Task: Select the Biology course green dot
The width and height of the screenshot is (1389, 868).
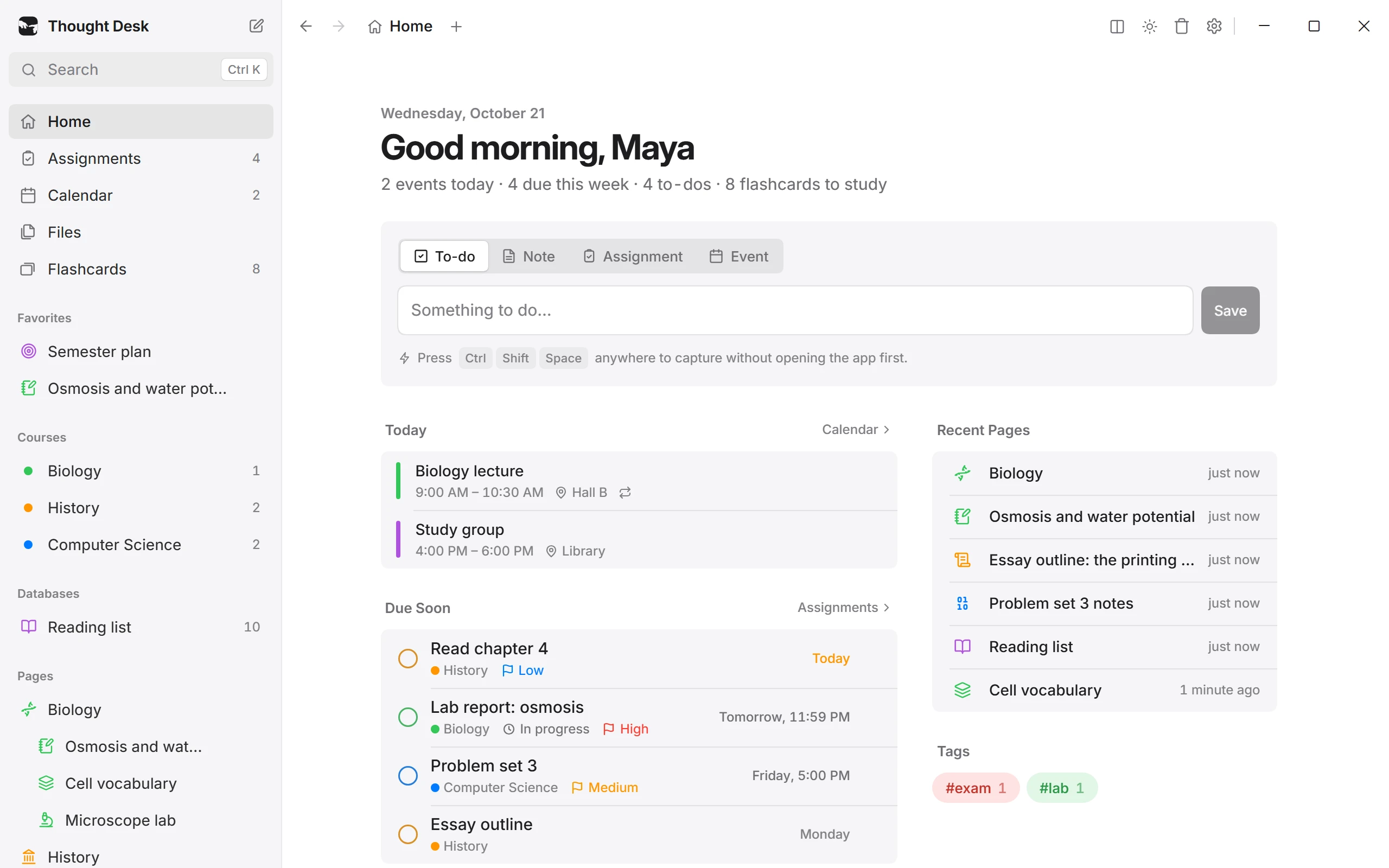Action: click(x=28, y=471)
